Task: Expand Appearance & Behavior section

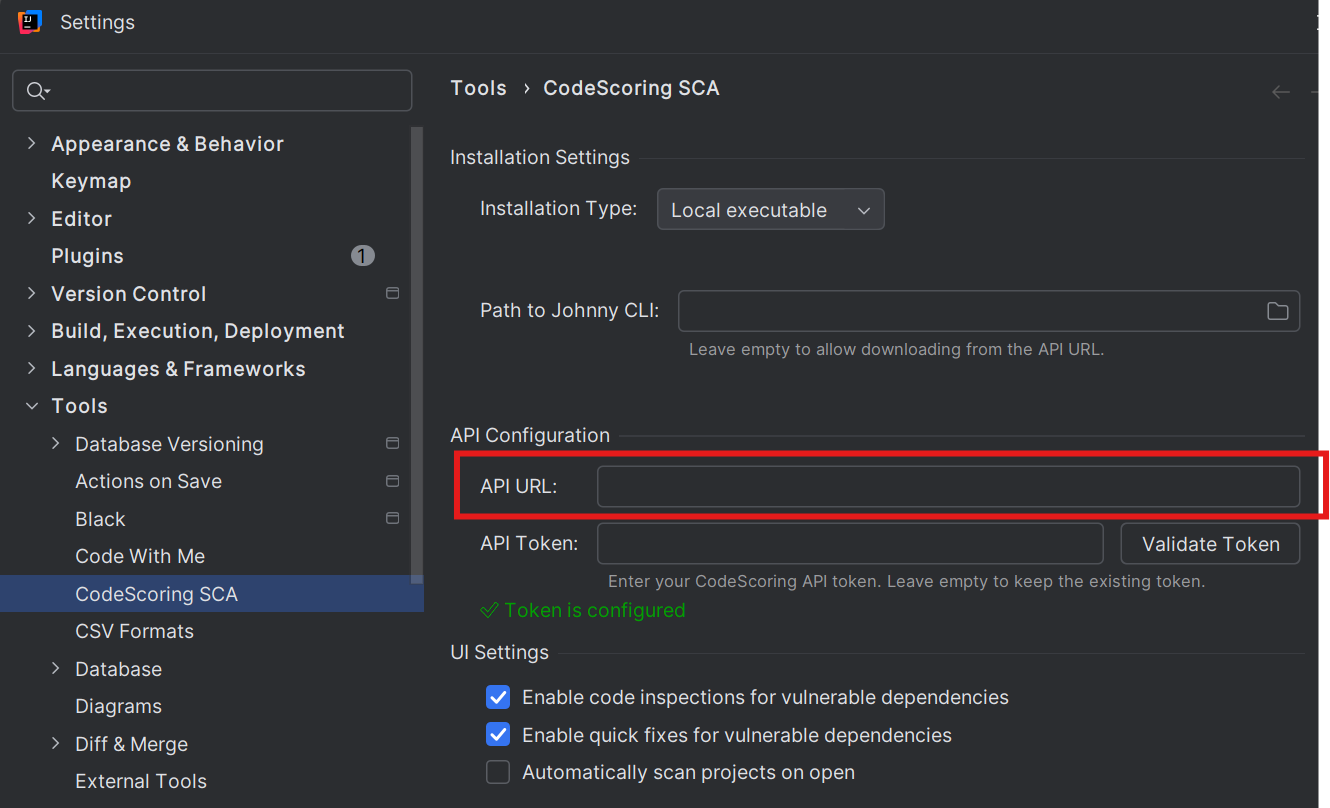Action: pos(31,144)
